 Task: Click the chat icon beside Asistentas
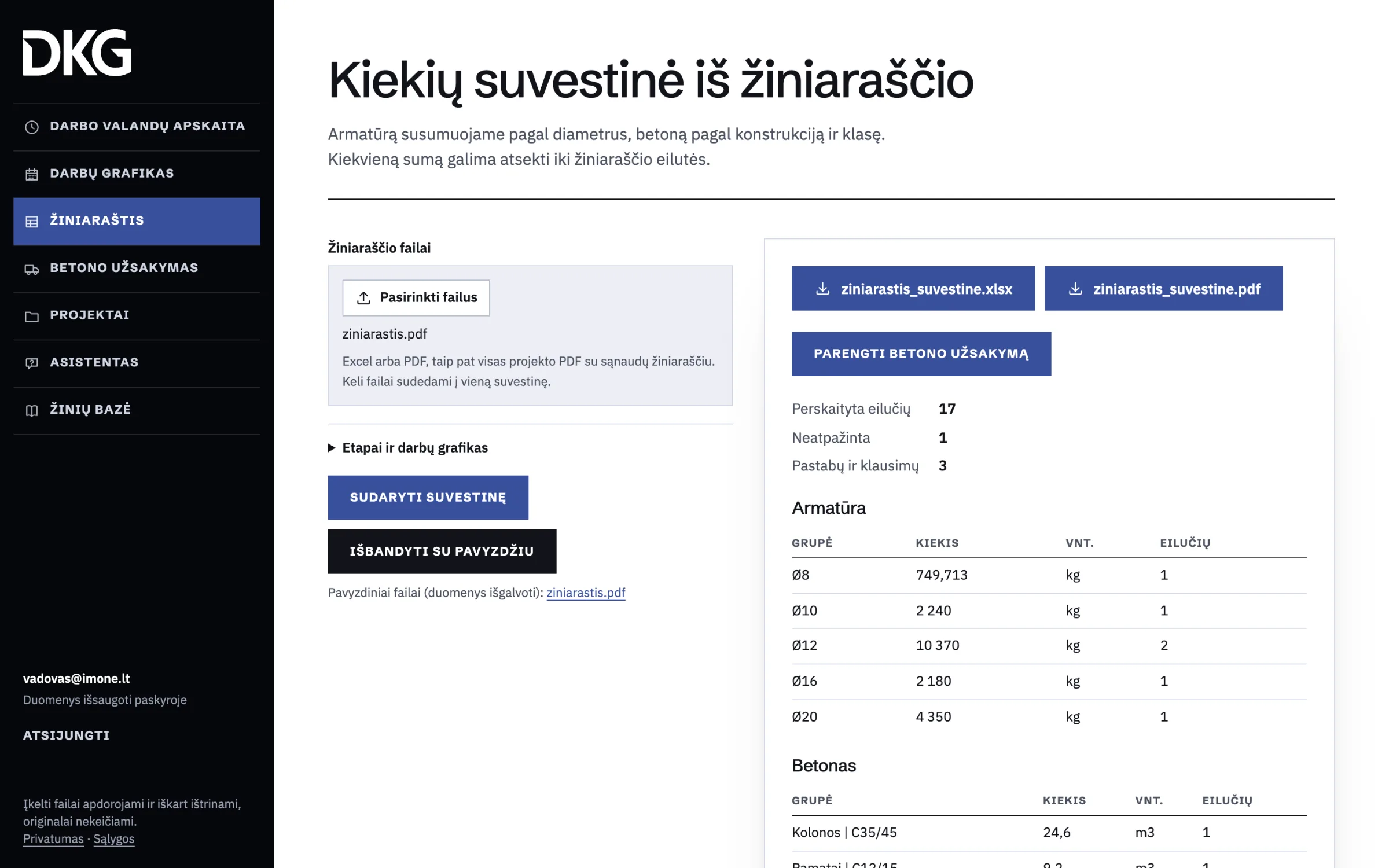click(32, 363)
